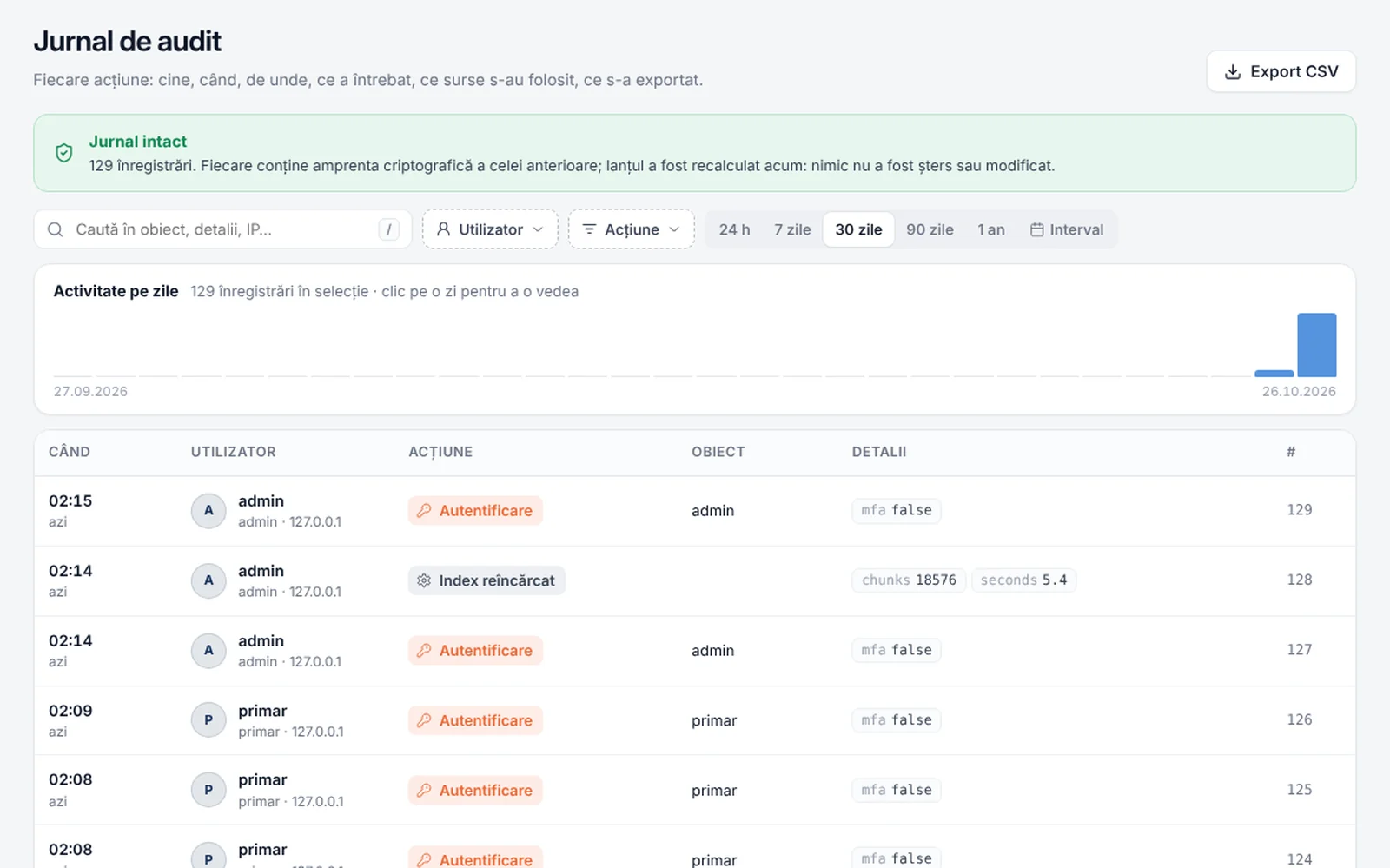Click the green shield icon in Jurnal intact banner

point(63,153)
